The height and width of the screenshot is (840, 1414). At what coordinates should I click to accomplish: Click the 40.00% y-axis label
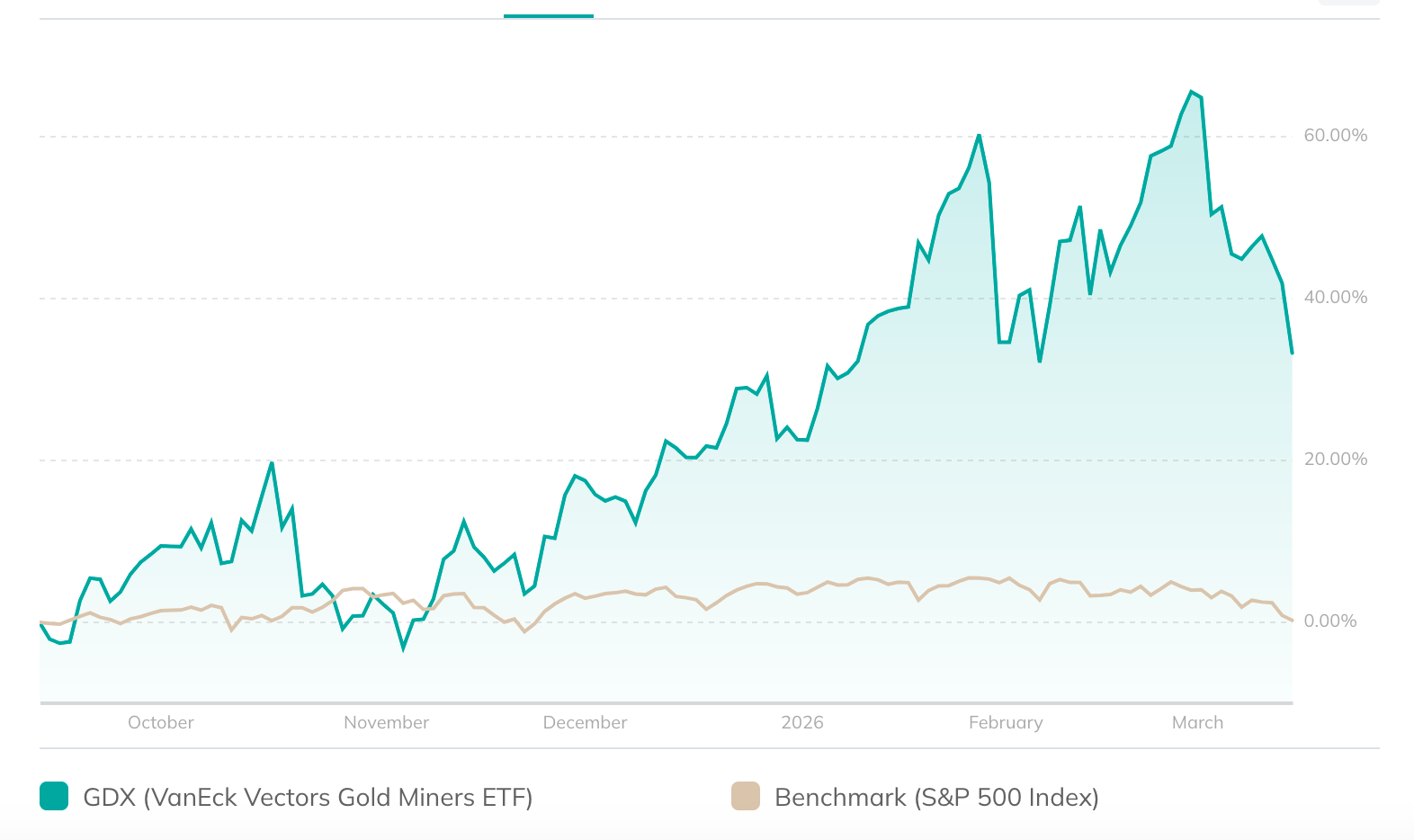1335,298
